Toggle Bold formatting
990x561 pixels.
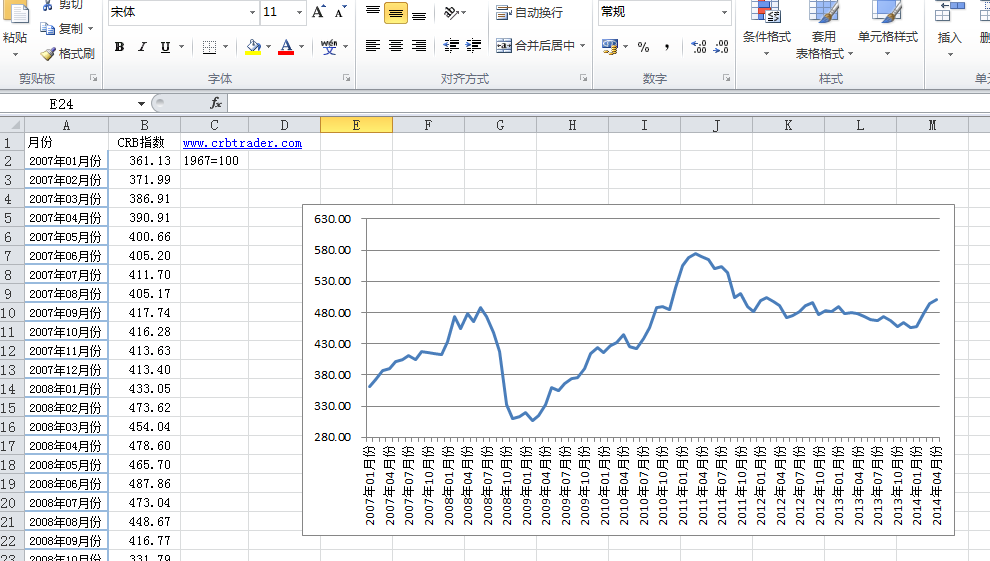[119, 47]
